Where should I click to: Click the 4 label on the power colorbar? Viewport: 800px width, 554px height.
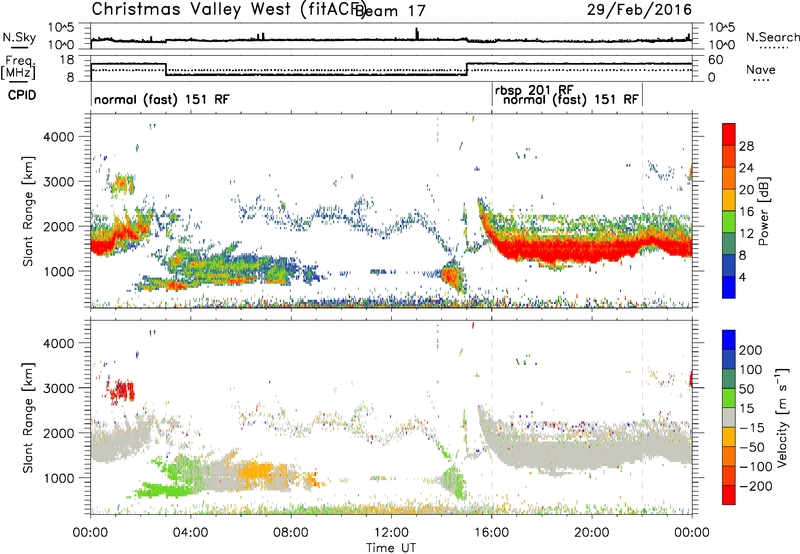click(743, 277)
